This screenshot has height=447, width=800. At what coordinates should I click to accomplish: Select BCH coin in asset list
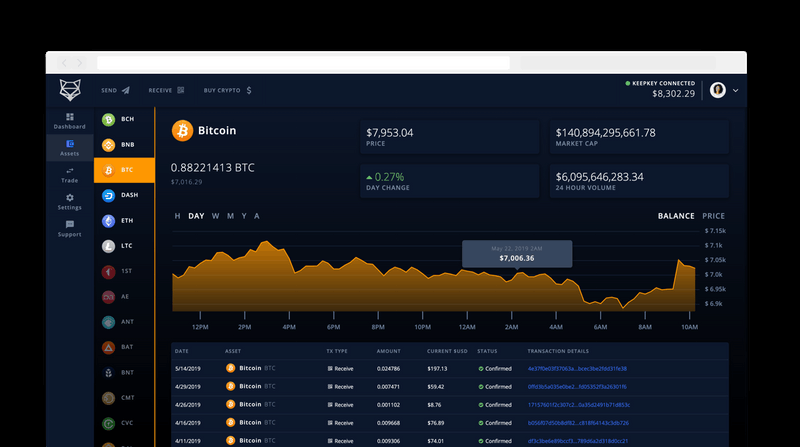(x=124, y=119)
